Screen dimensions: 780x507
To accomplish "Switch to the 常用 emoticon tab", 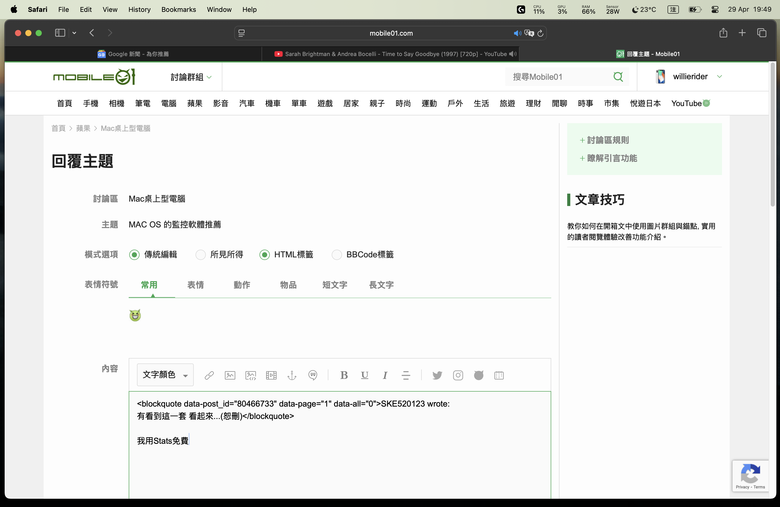I will coord(149,285).
